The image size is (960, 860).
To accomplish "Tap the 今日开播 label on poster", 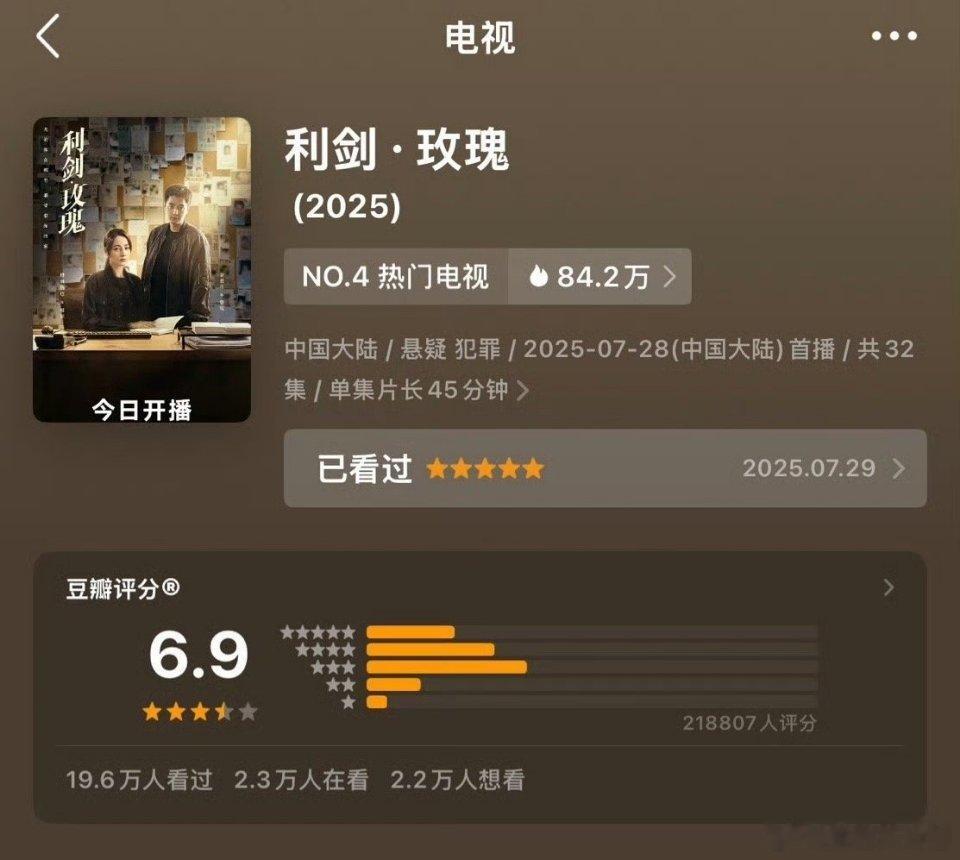I will click(142, 409).
